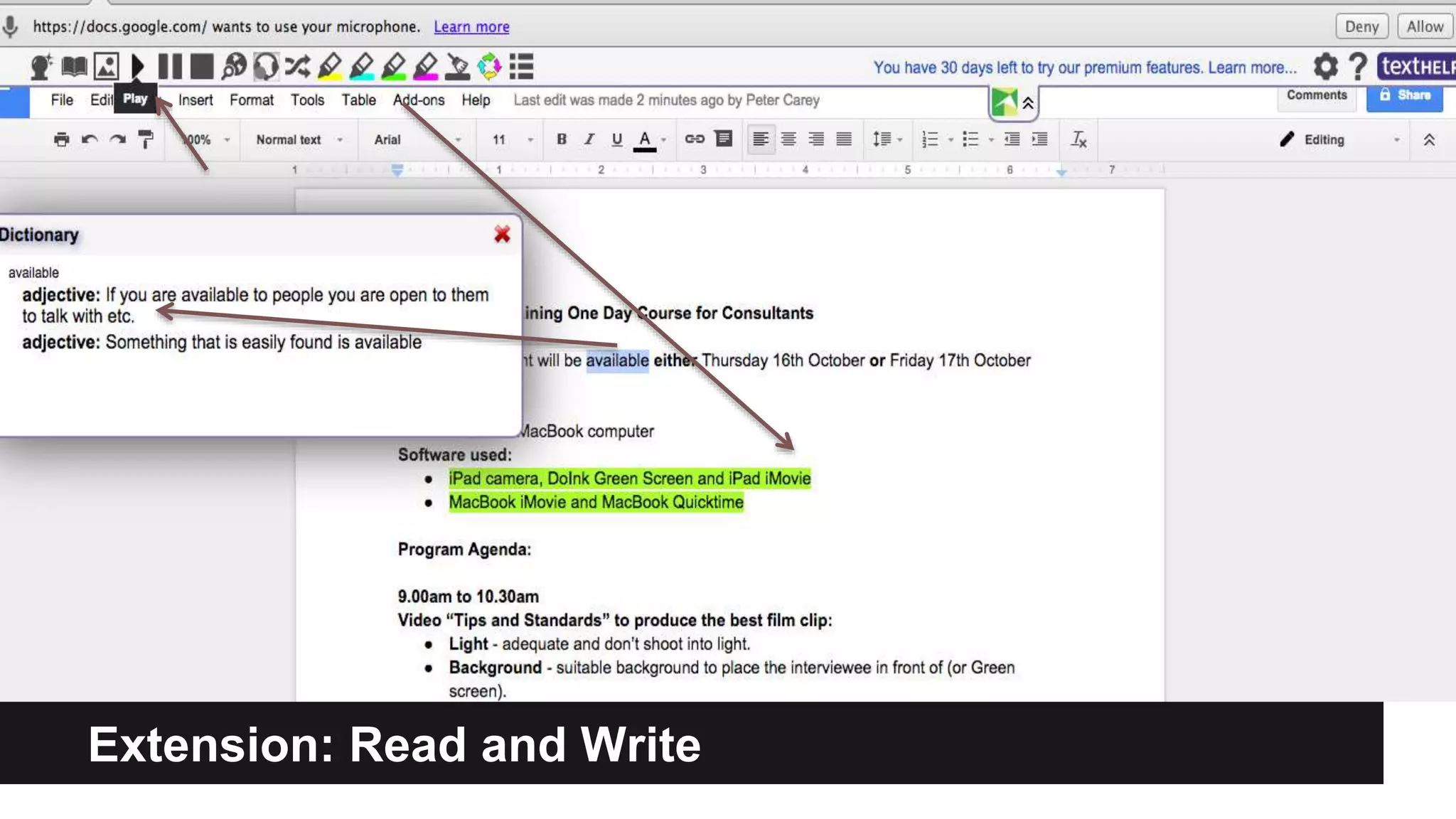The height and width of the screenshot is (819, 1456).
Task: Open the vocabulary list icon
Action: coord(521,67)
